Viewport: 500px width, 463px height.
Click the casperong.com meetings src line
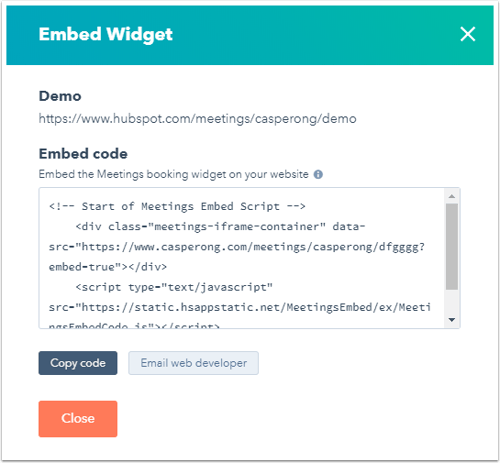pos(237,247)
